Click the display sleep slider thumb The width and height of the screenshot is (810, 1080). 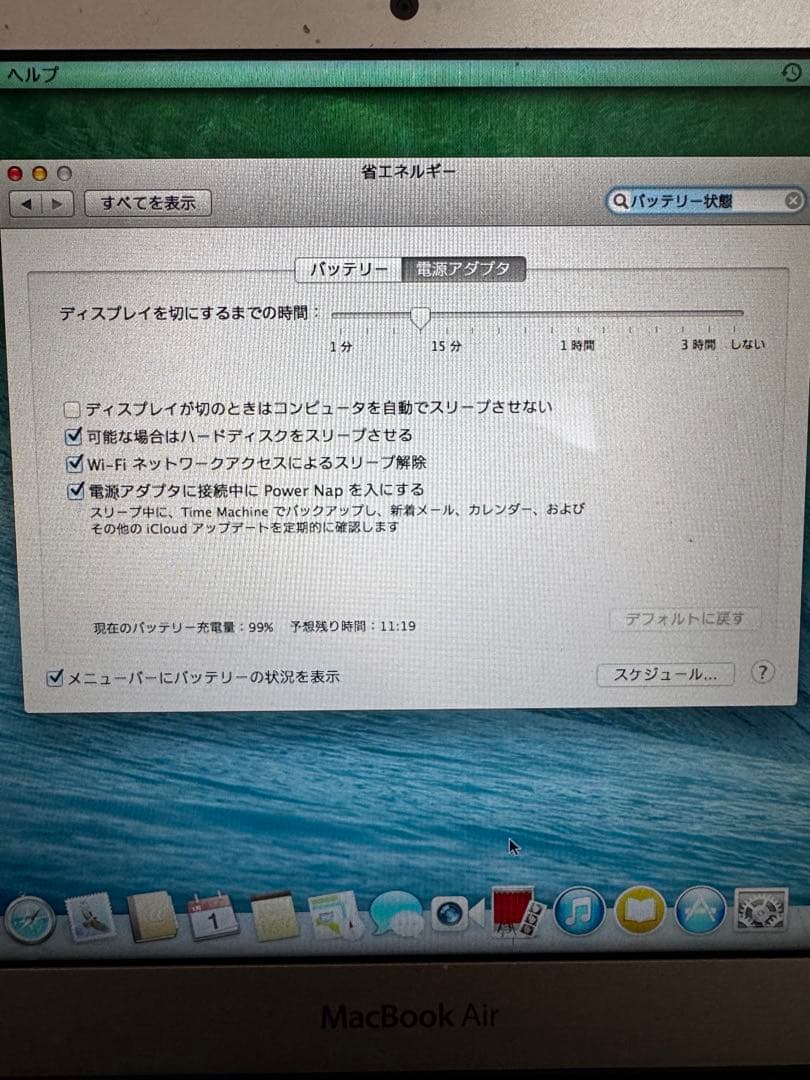pos(420,318)
